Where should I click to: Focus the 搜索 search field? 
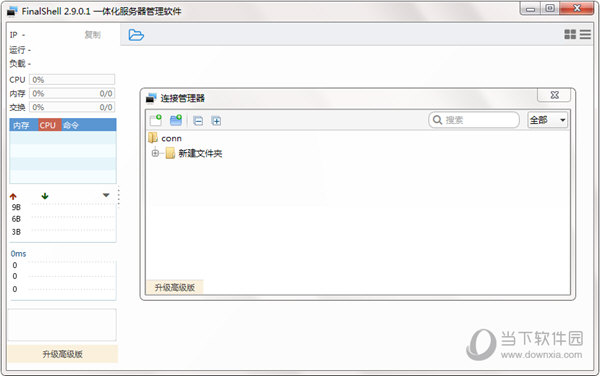pyautogui.click(x=474, y=120)
